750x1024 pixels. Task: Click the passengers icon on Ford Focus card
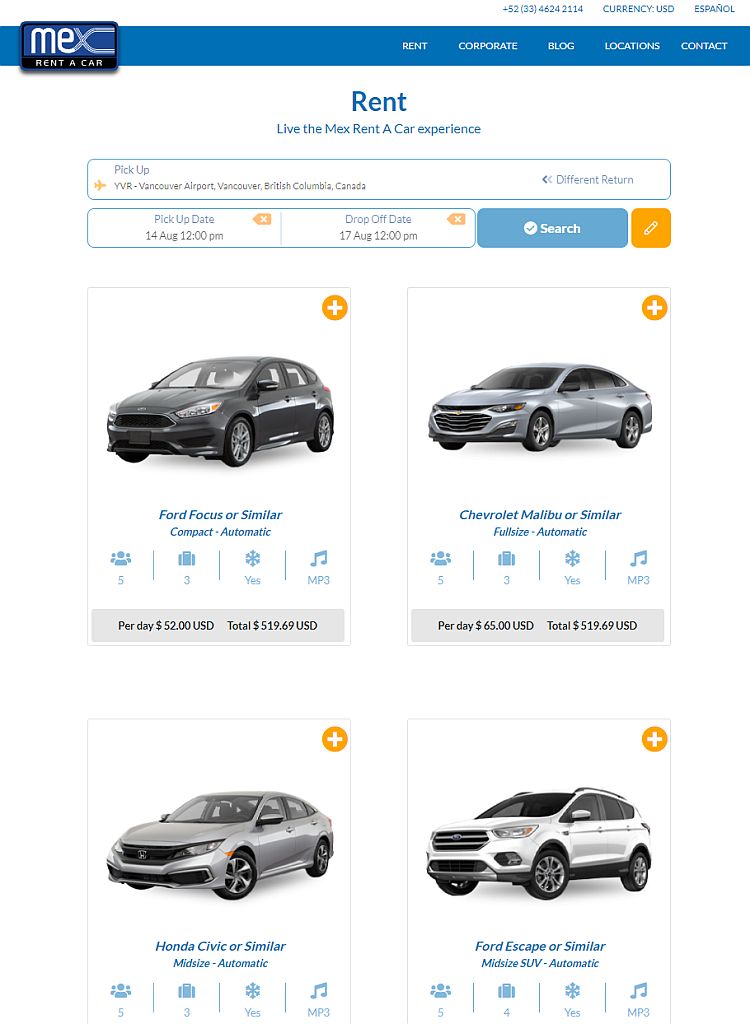tap(121, 558)
